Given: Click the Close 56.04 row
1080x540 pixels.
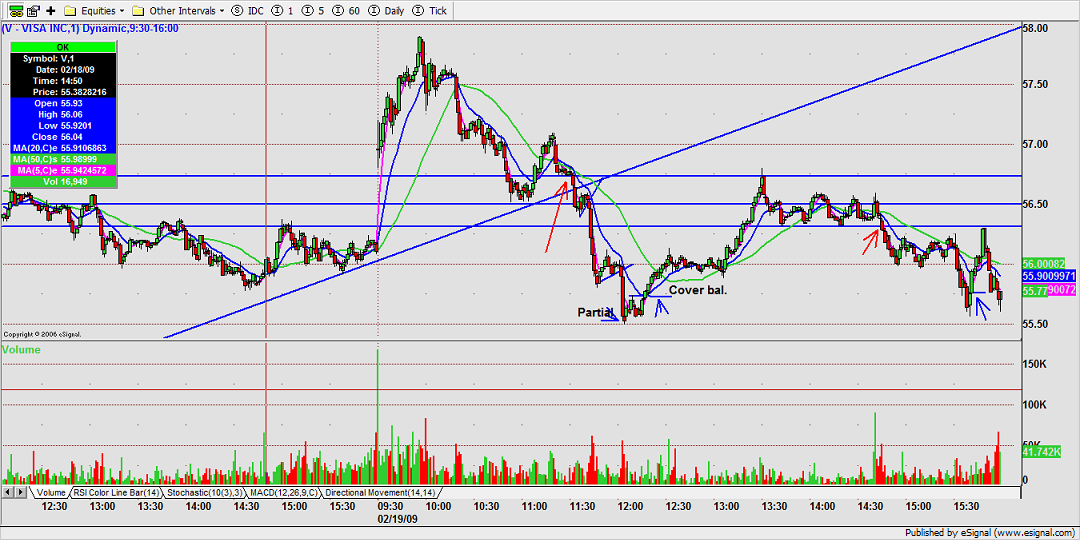Looking at the screenshot, I should click(63, 136).
